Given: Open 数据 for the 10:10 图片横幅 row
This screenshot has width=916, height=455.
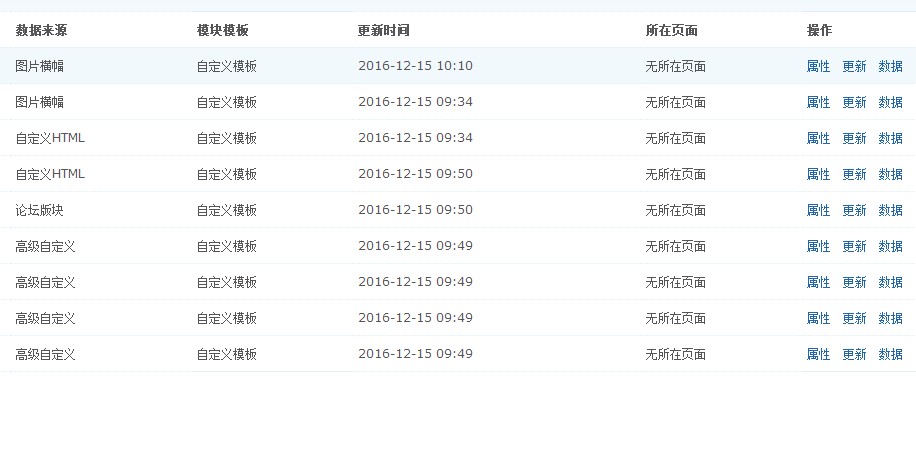Looking at the screenshot, I should tap(890, 66).
